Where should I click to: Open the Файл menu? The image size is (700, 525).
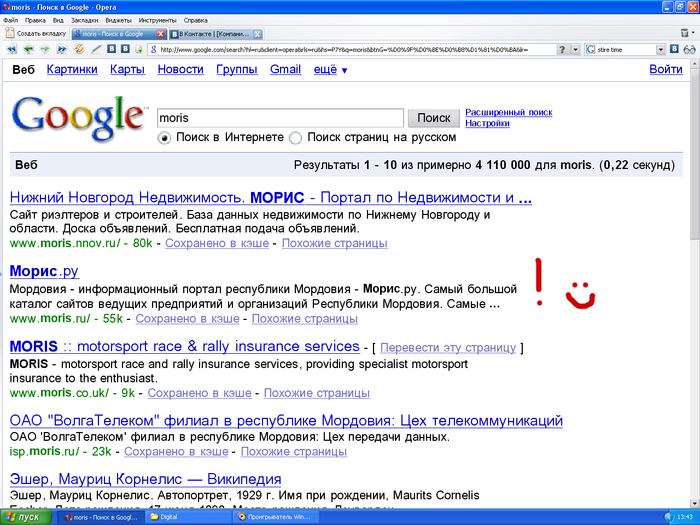click(11, 21)
